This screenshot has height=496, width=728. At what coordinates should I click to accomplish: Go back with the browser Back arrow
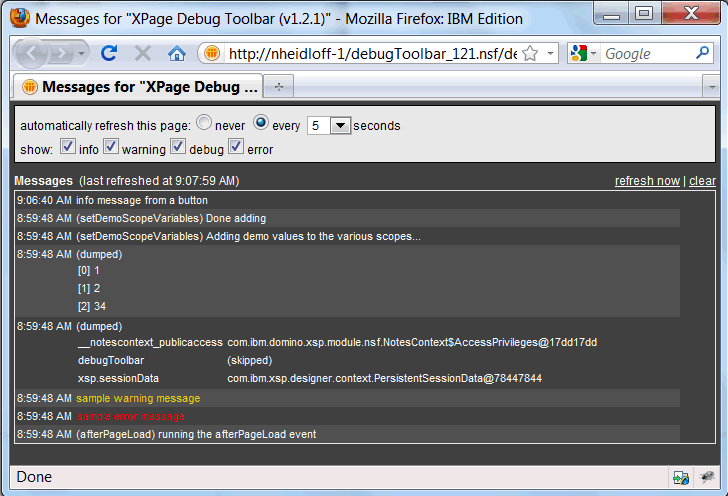(31, 53)
